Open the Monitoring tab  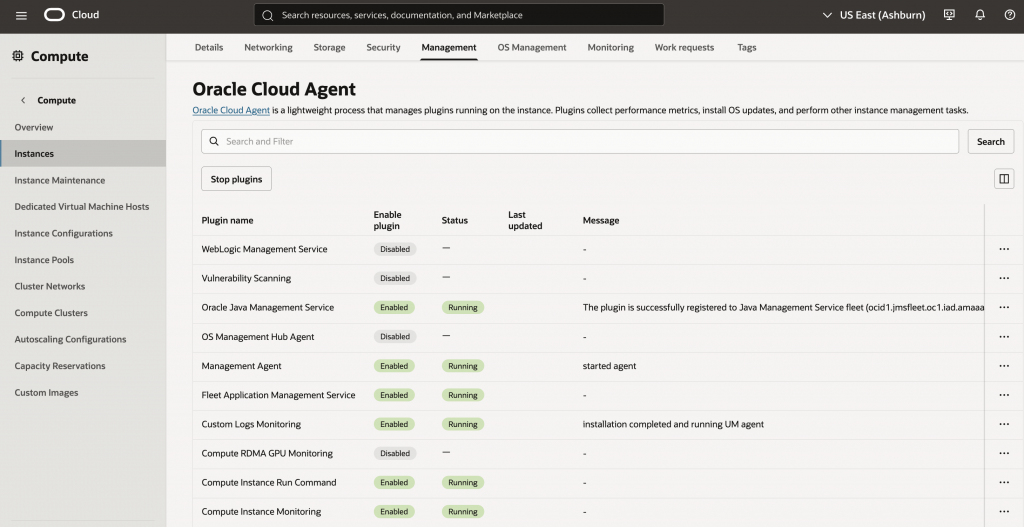point(611,47)
